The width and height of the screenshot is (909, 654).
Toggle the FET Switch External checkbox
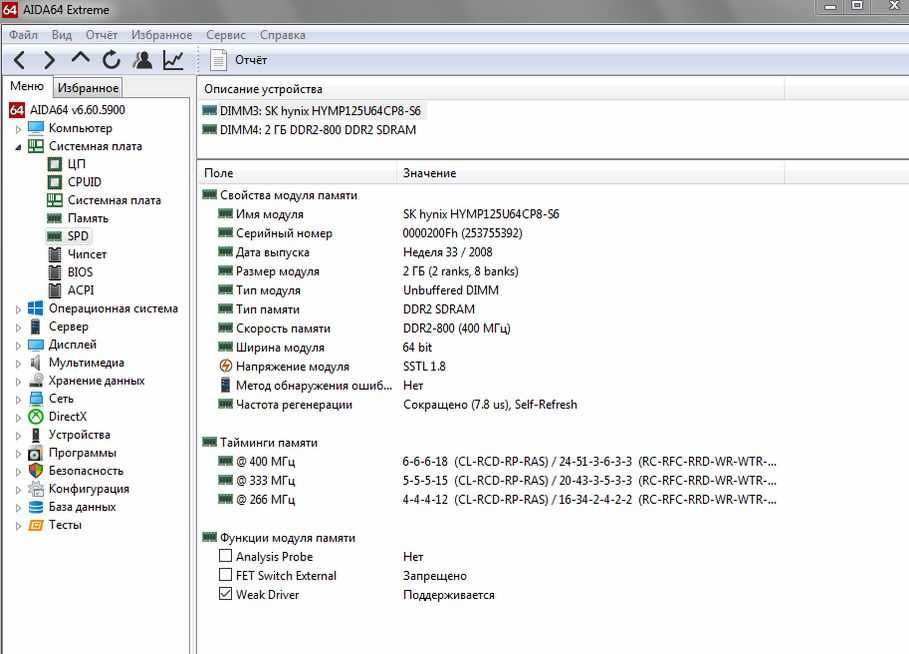(226, 575)
